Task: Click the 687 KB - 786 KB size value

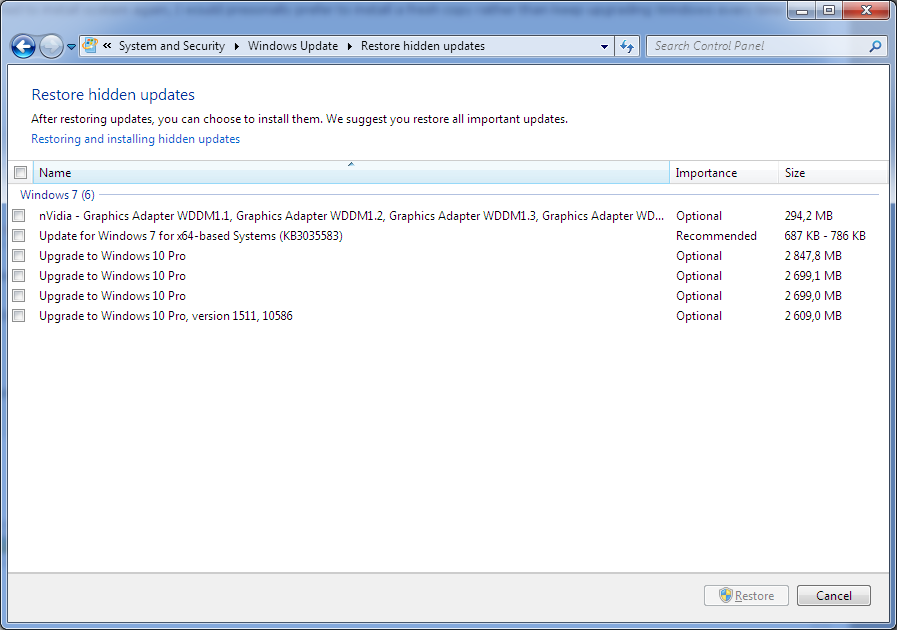Action: (825, 236)
